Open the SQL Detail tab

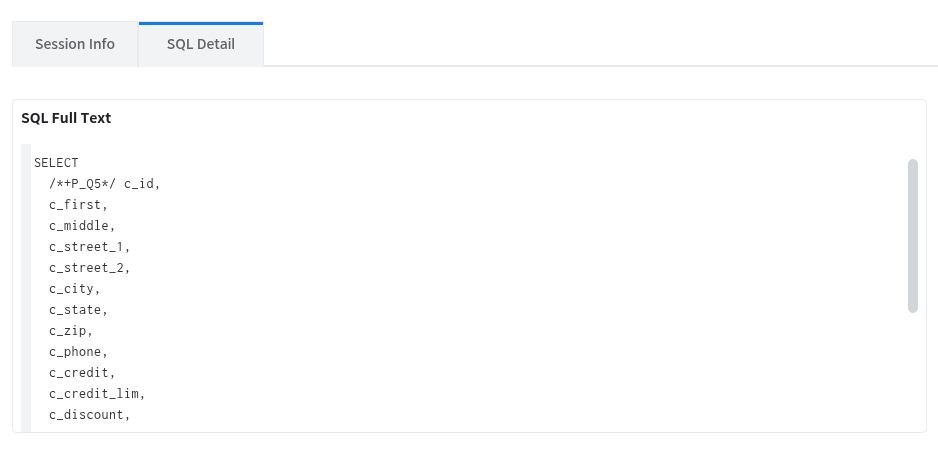click(201, 44)
